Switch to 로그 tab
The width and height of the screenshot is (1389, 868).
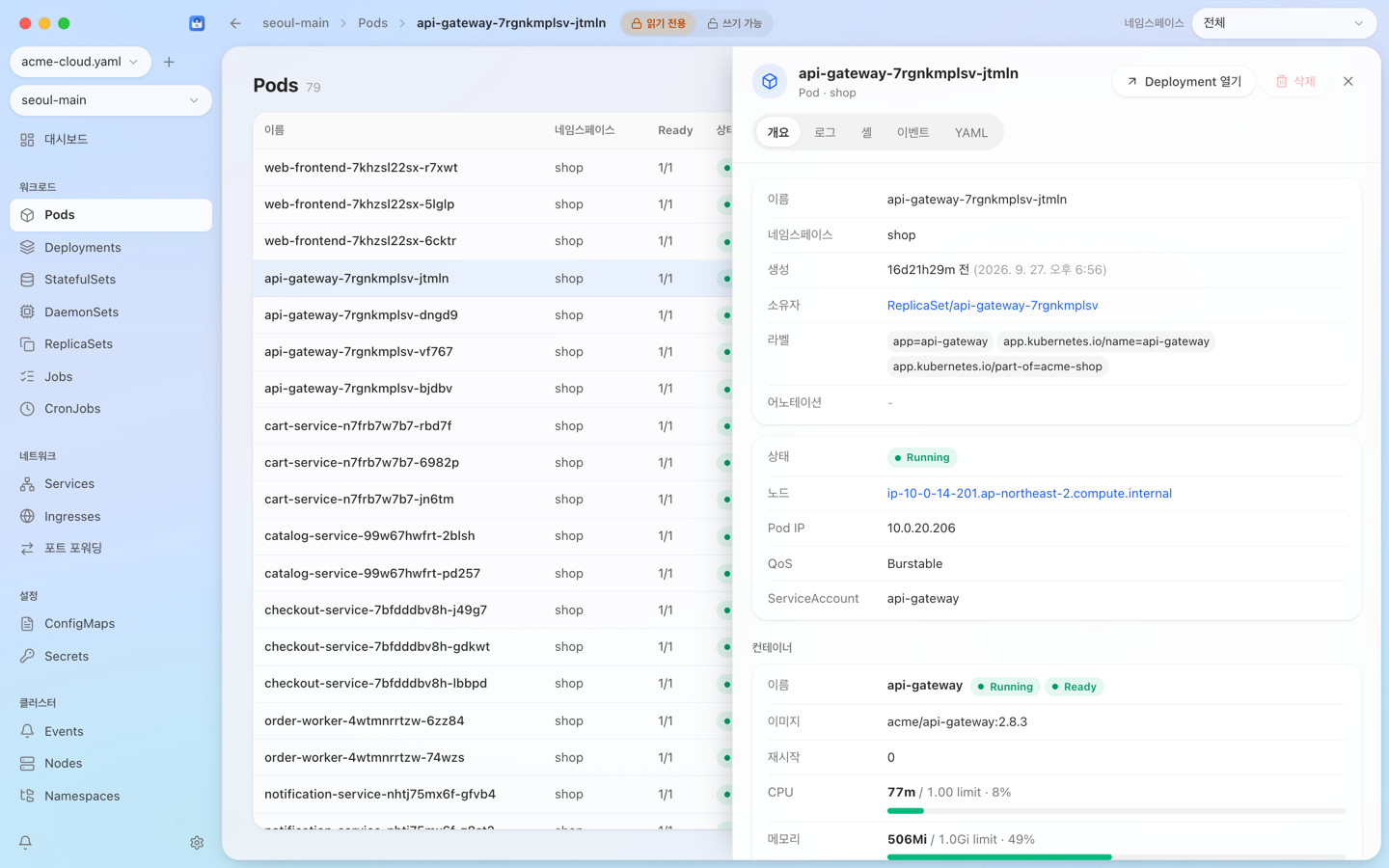tap(825, 133)
